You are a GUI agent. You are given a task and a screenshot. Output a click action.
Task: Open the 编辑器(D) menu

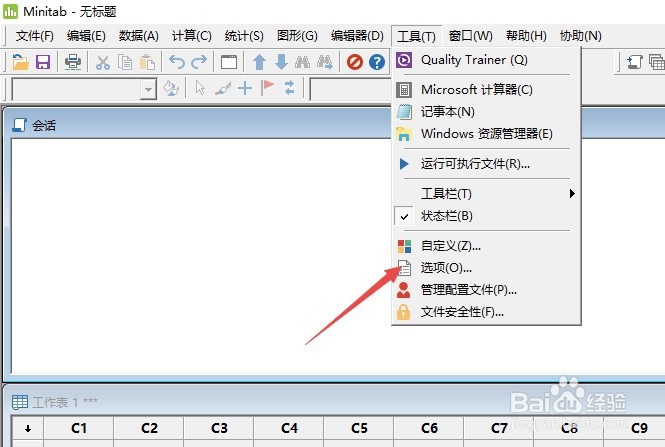pos(357,36)
